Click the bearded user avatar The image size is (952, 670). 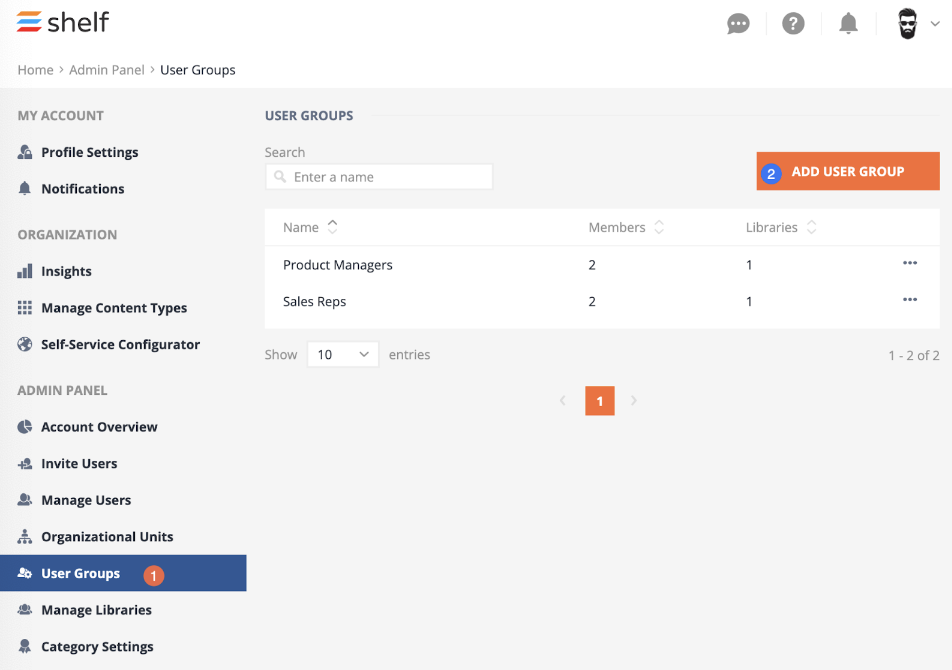908,24
